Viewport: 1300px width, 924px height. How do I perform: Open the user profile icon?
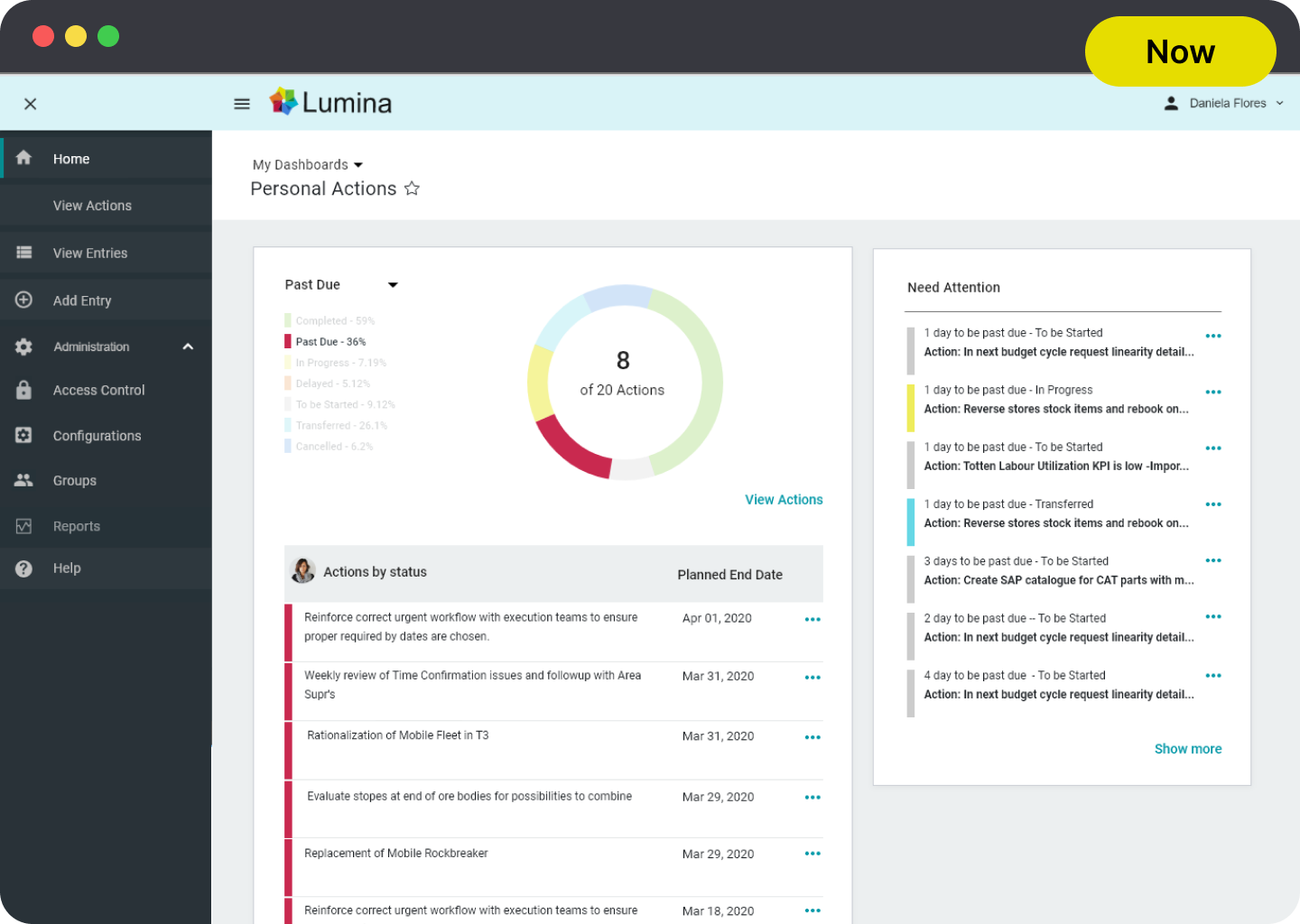point(1171,103)
